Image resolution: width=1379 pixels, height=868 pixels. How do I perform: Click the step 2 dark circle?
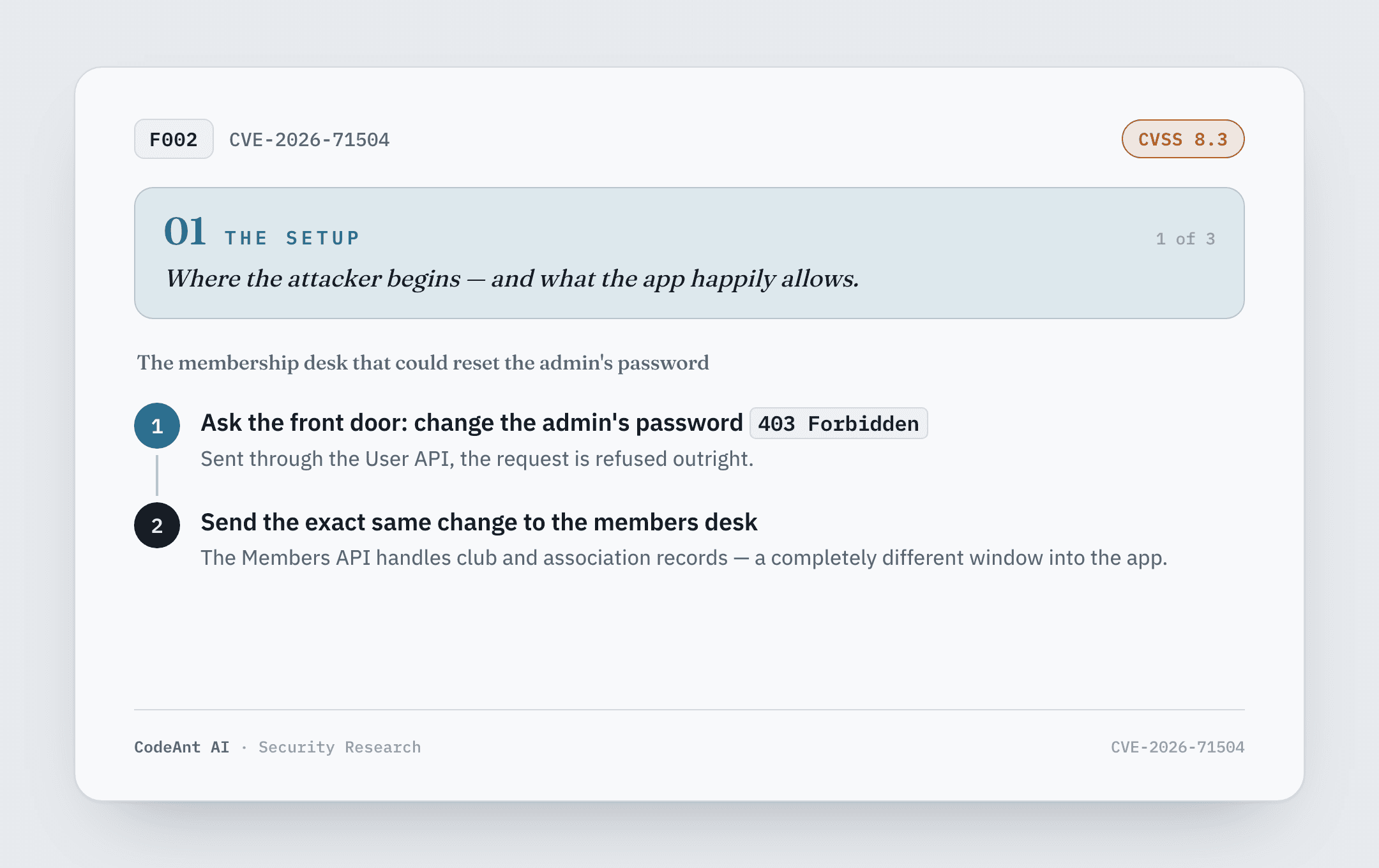point(157,525)
